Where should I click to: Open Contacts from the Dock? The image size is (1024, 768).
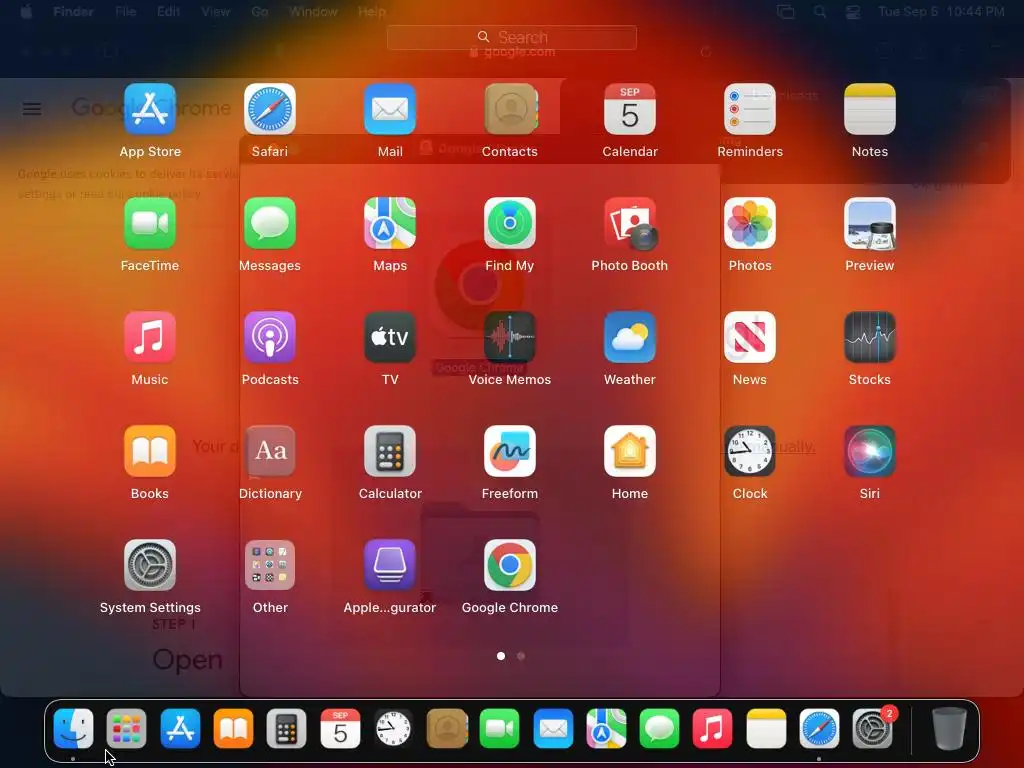[447, 728]
